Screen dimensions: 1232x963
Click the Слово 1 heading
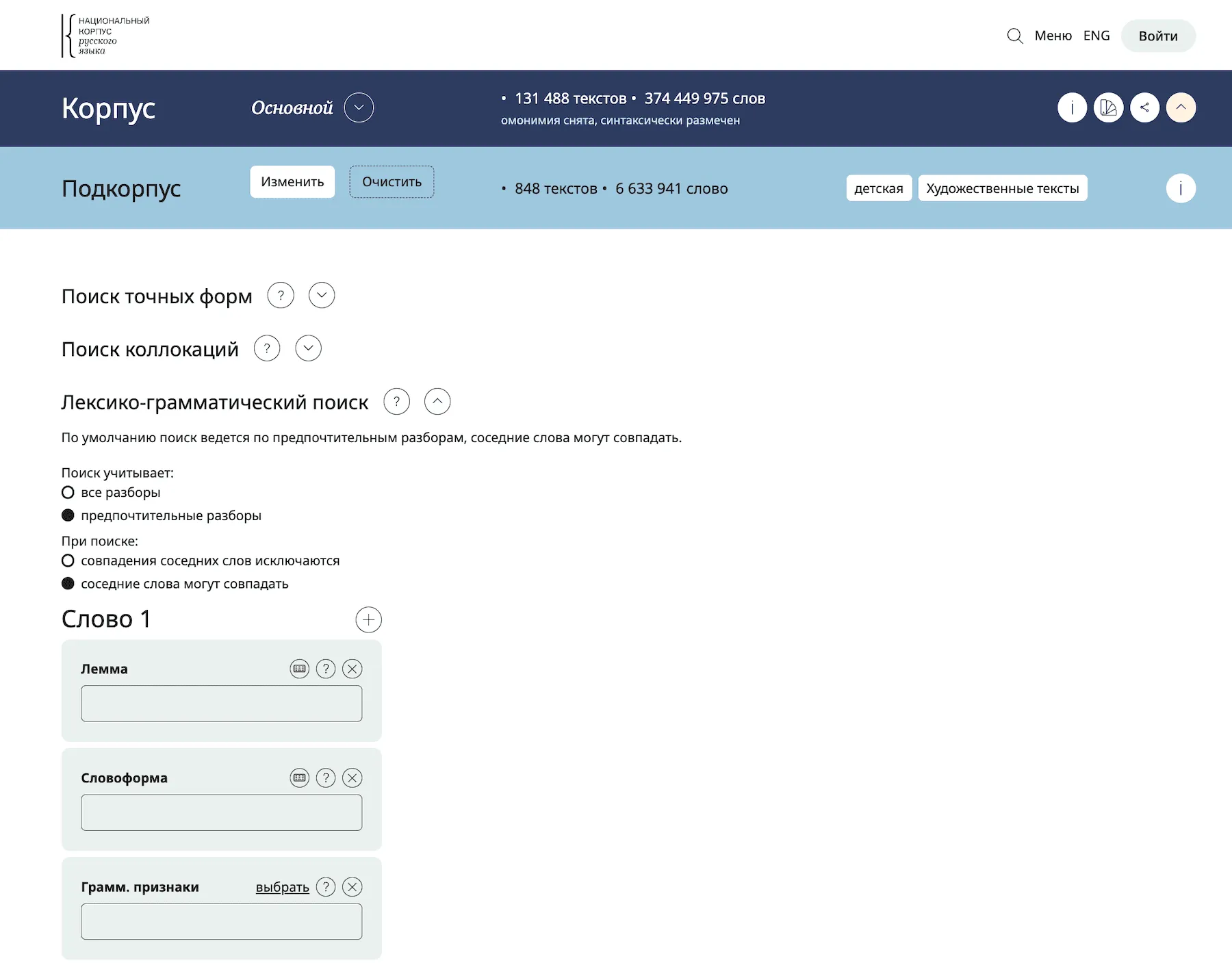106,619
